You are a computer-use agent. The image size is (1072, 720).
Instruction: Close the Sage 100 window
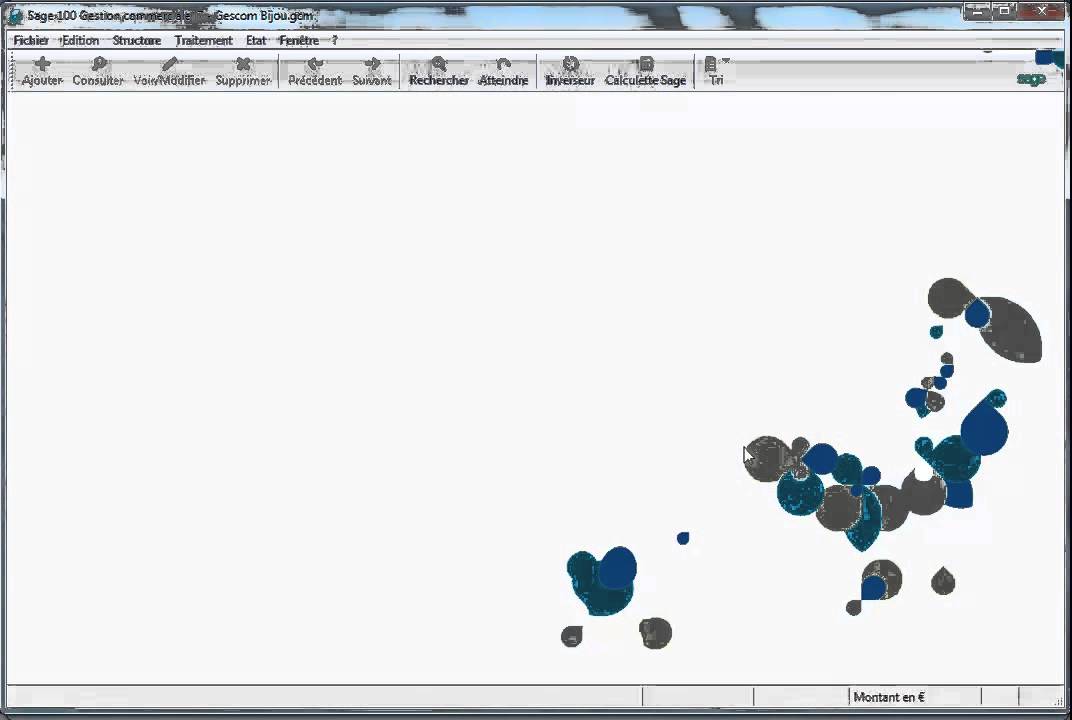pyautogui.click(x=1042, y=11)
